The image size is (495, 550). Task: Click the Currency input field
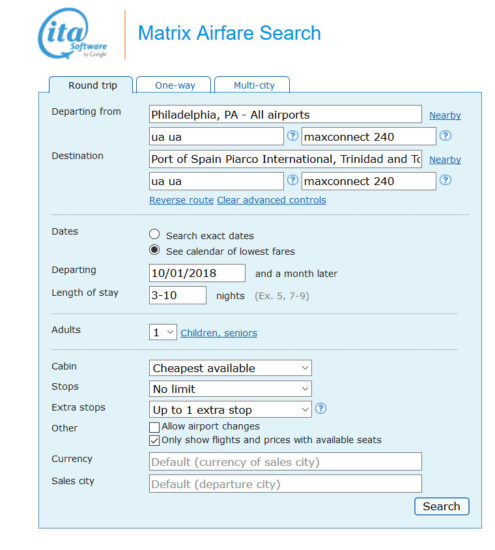[x=285, y=462]
